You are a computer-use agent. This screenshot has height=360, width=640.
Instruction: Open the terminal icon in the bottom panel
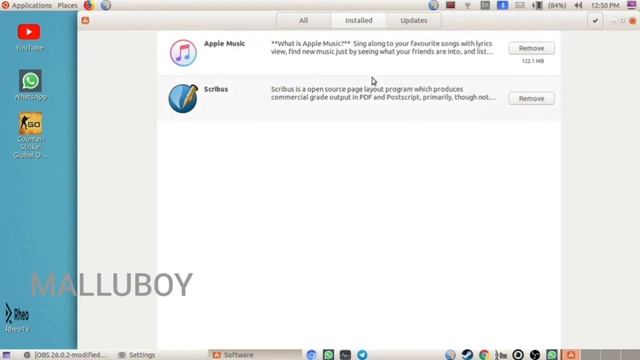coord(345,355)
